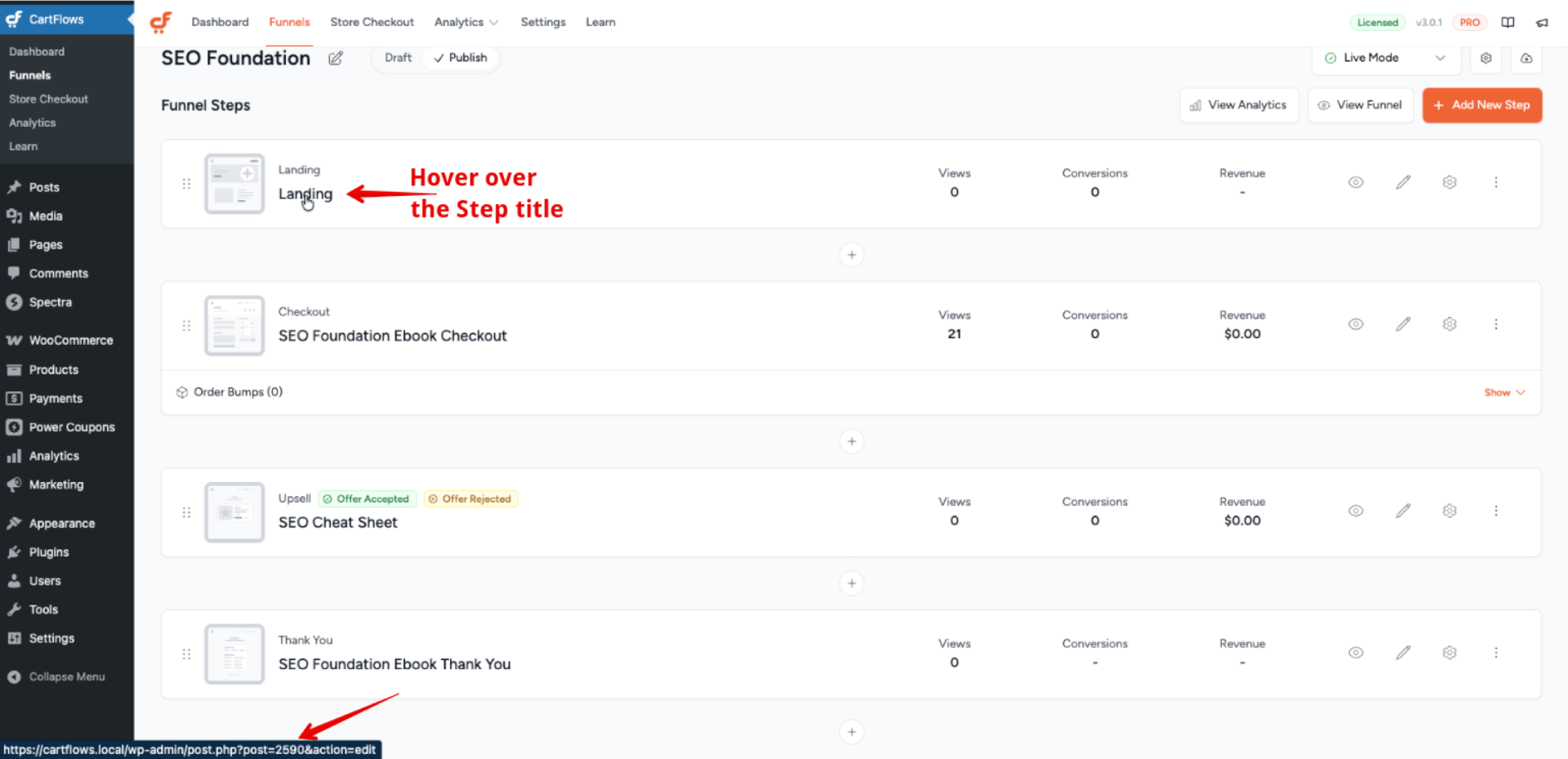Image resolution: width=1568 pixels, height=759 pixels.
Task: Click the Offer Rejected badge
Action: point(470,499)
